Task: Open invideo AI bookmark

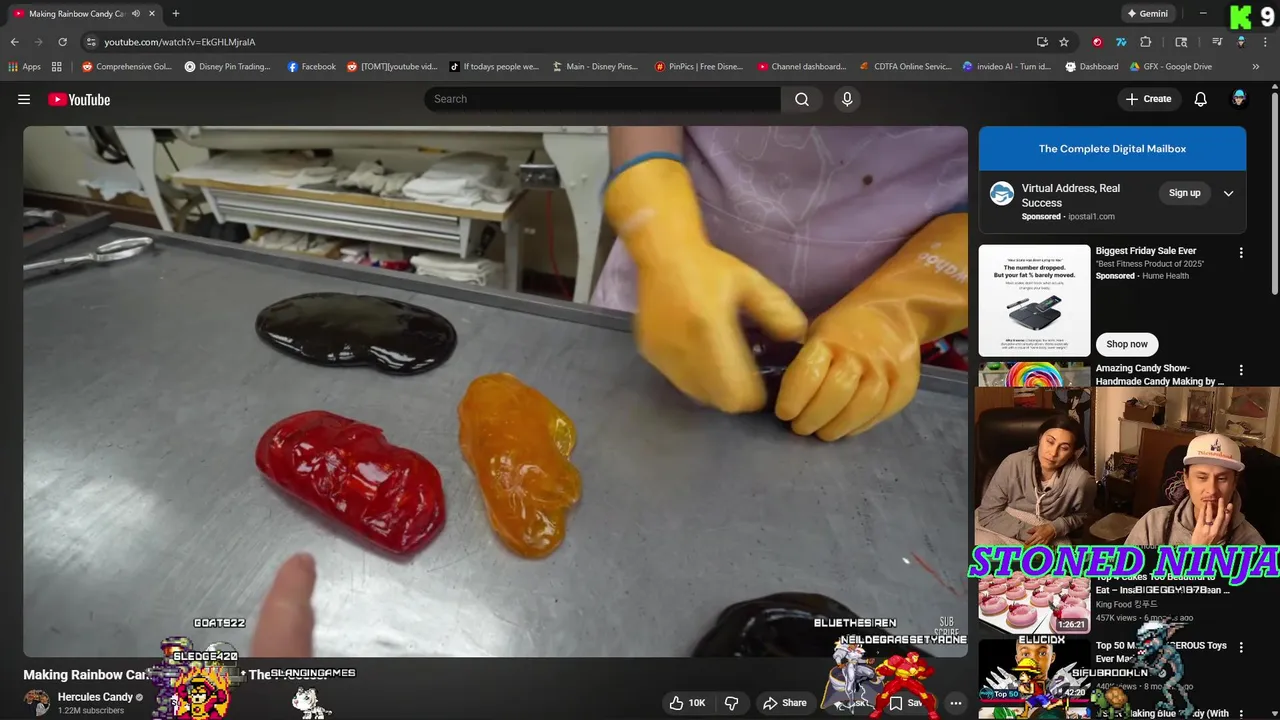Action: coord(1007,67)
